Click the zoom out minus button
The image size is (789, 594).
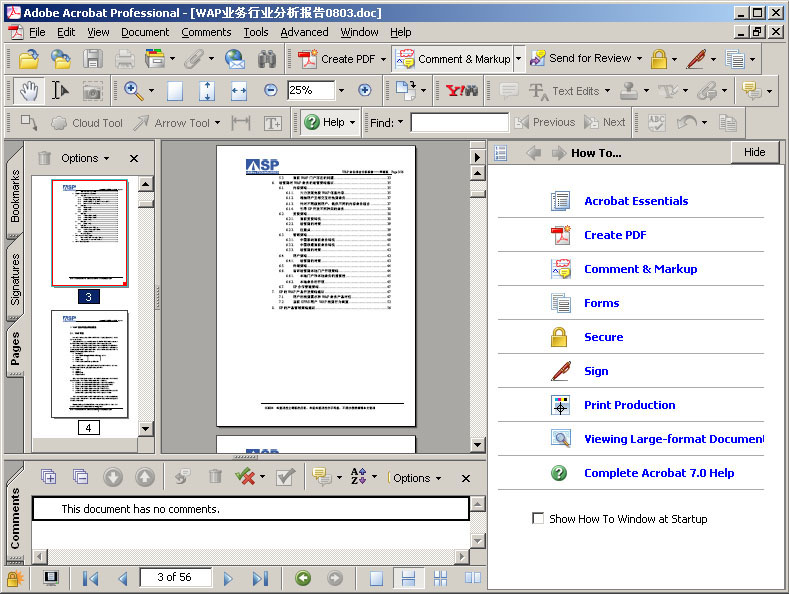tap(270, 90)
